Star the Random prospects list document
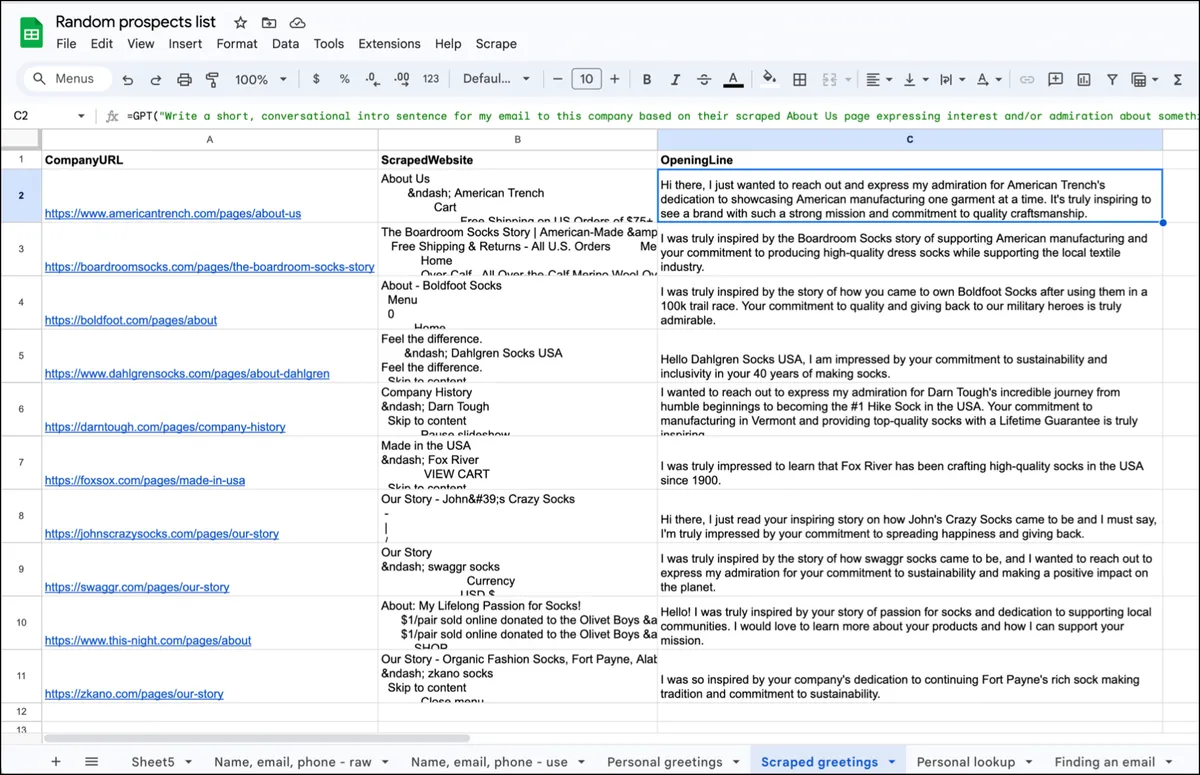 tap(240, 22)
